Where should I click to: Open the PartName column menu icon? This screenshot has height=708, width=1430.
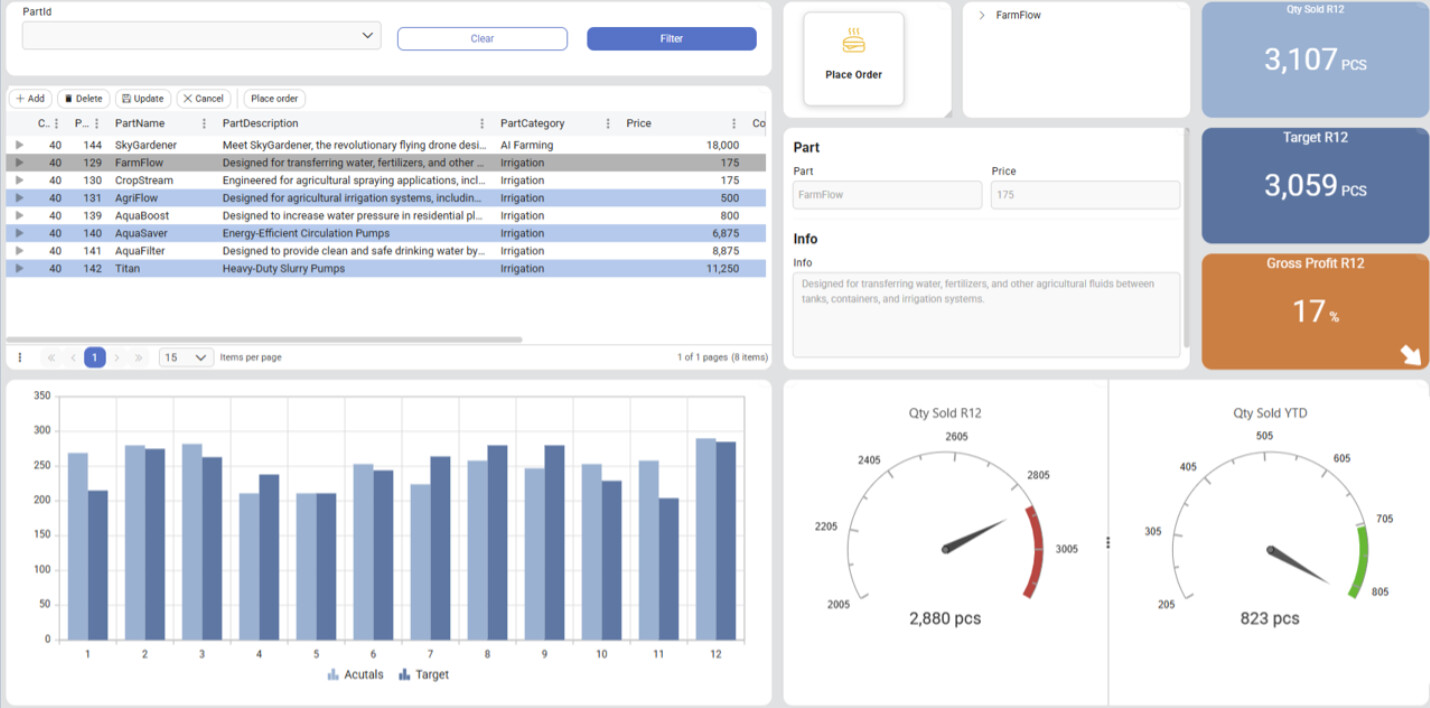[x=204, y=124]
